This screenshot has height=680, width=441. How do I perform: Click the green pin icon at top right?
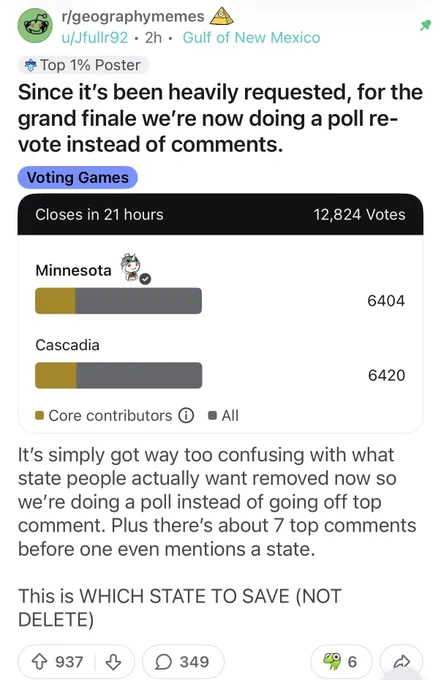[x=425, y=25]
